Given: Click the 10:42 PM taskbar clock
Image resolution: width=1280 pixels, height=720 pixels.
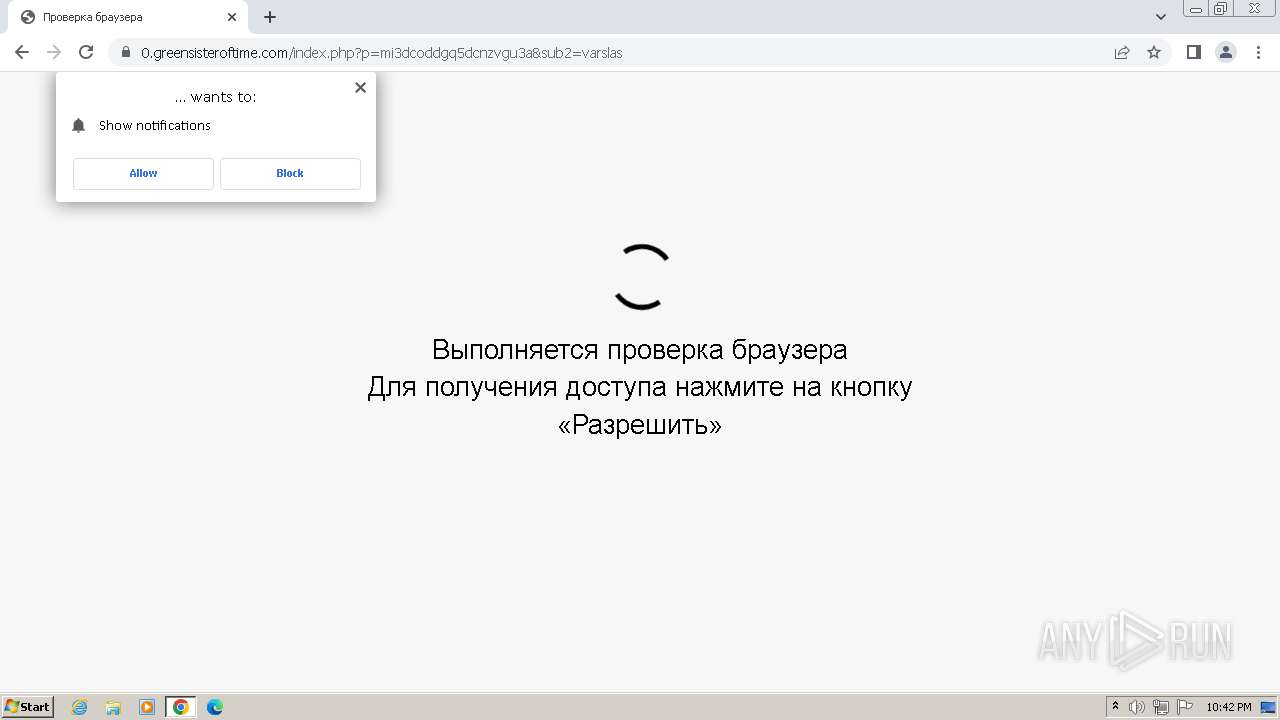Looking at the screenshot, I should click(1229, 707).
